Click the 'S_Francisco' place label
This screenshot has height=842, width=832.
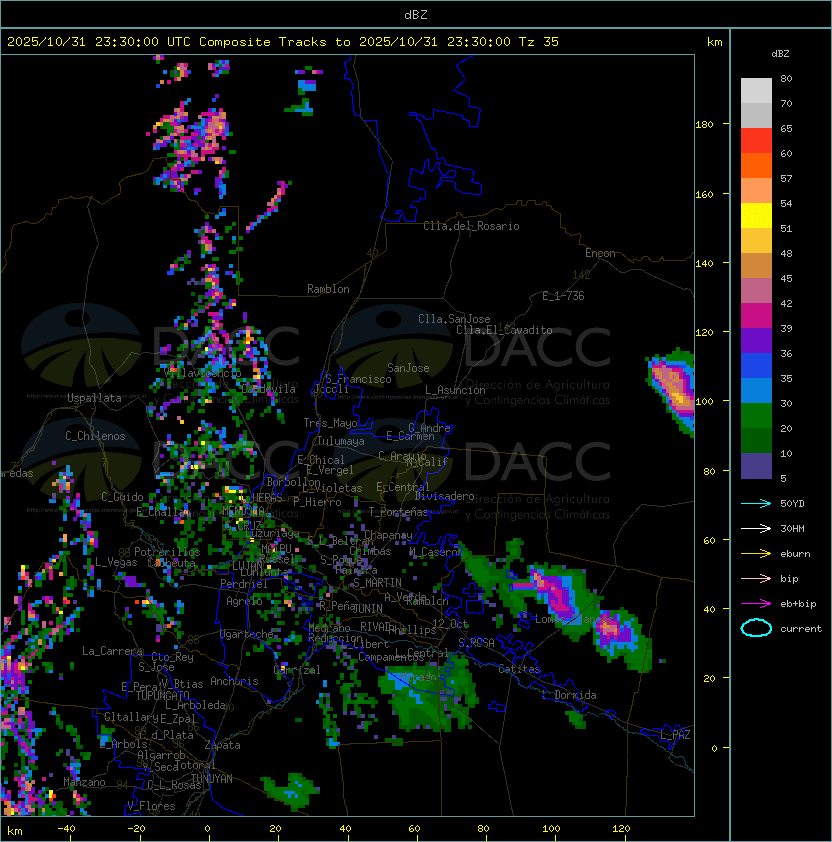coord(358,379)
